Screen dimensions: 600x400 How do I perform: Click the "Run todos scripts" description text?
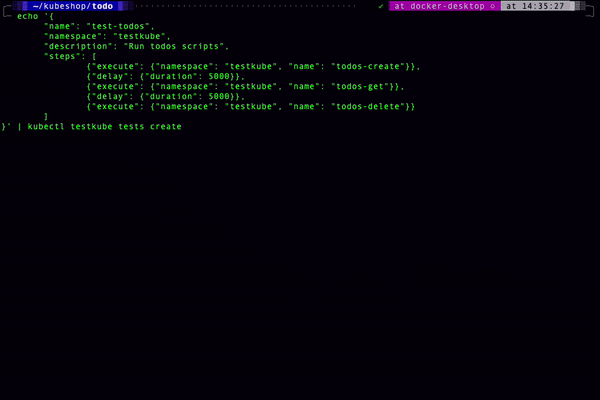[173, 46]
